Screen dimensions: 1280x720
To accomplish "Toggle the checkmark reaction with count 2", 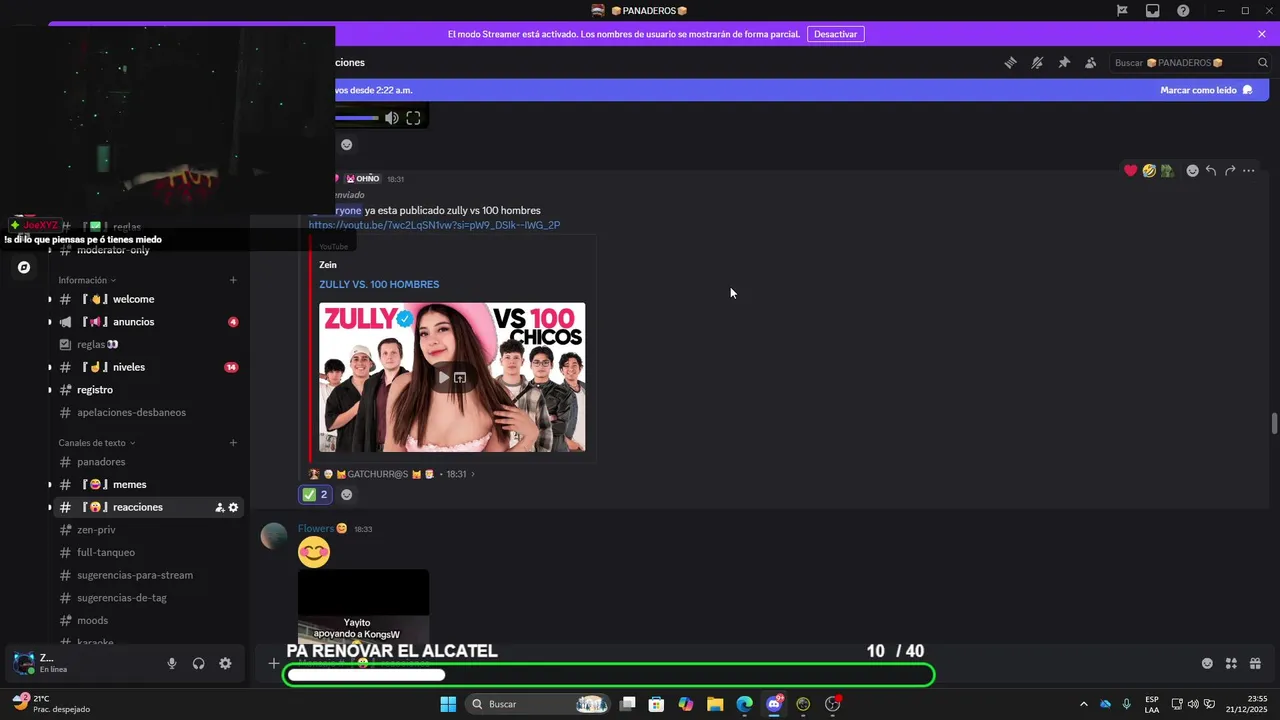I will coord(315,494).
